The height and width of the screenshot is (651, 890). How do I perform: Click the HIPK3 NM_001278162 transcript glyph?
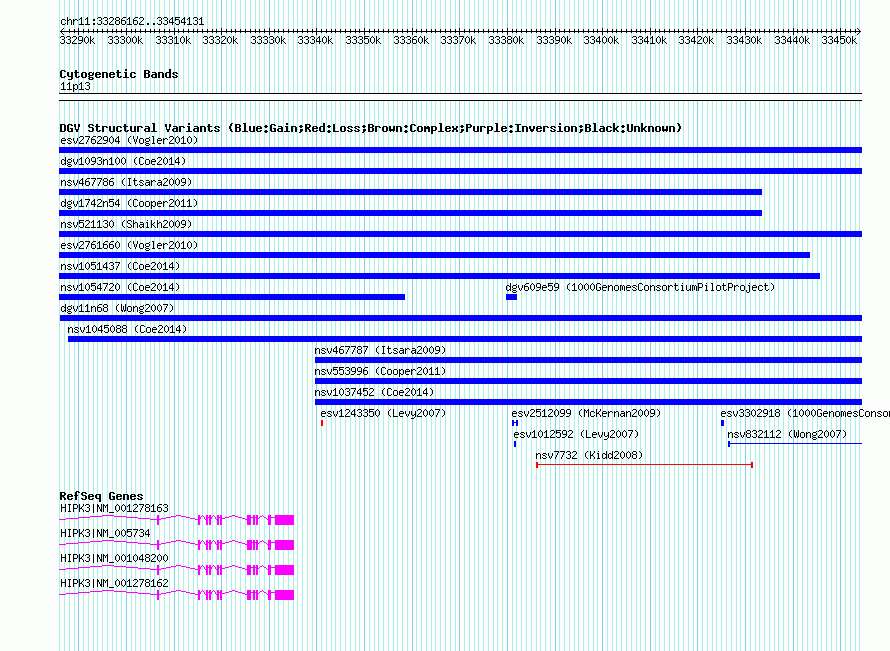tap(177, 595)
